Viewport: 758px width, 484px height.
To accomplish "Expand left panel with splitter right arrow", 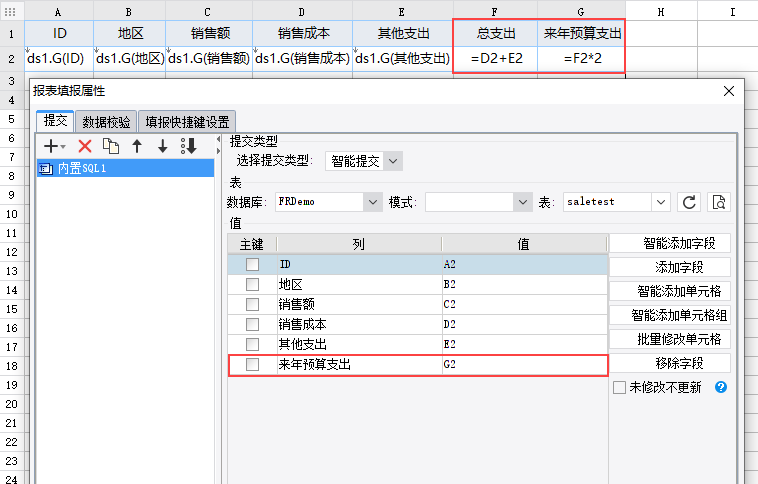I will pyautogui.click(x=219, y=151).
